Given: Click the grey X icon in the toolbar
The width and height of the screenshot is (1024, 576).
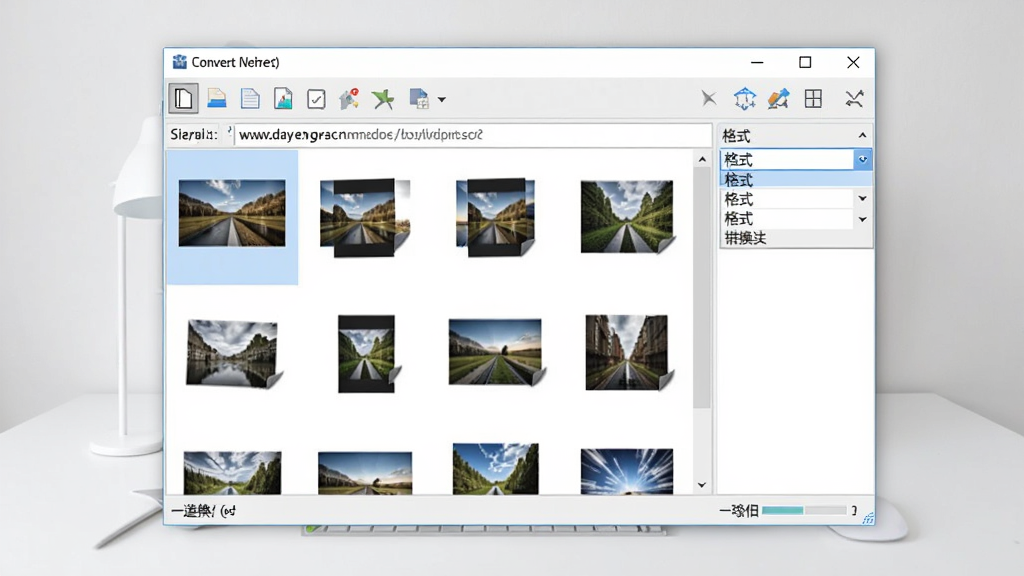Looking at the screenshot, I should (x=709, y=99).
